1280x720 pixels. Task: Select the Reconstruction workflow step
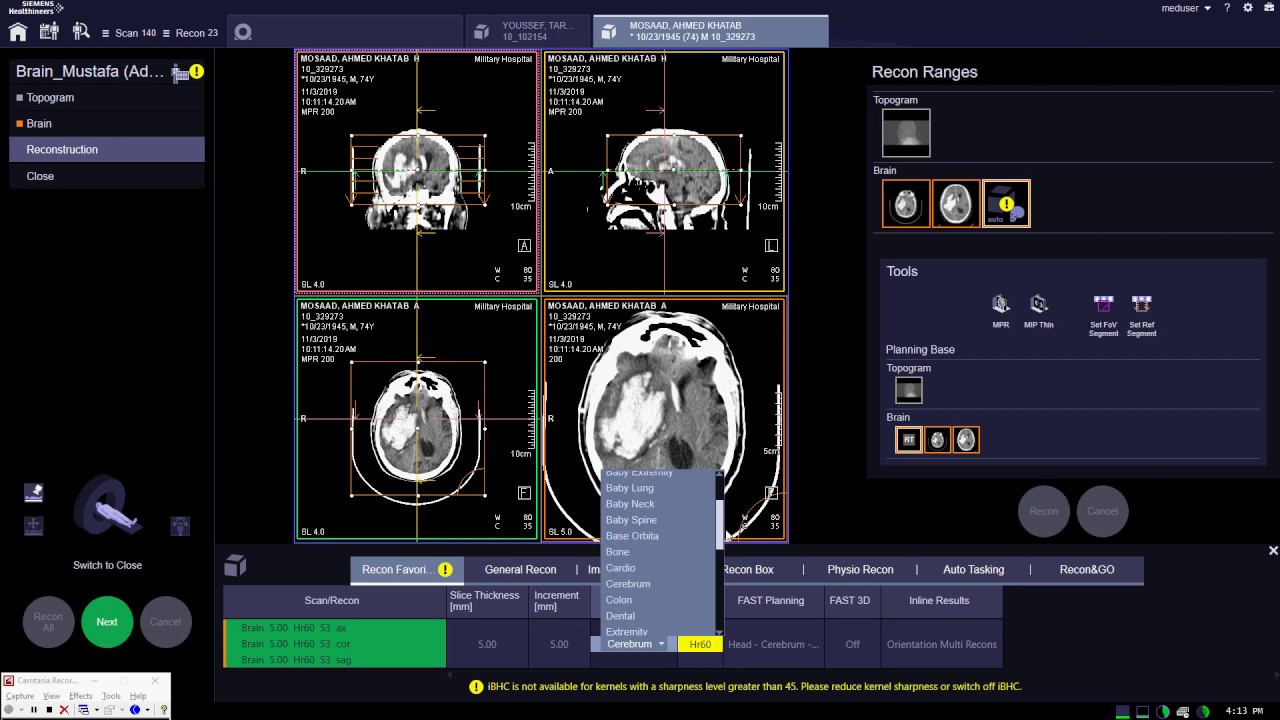[107, 150]
